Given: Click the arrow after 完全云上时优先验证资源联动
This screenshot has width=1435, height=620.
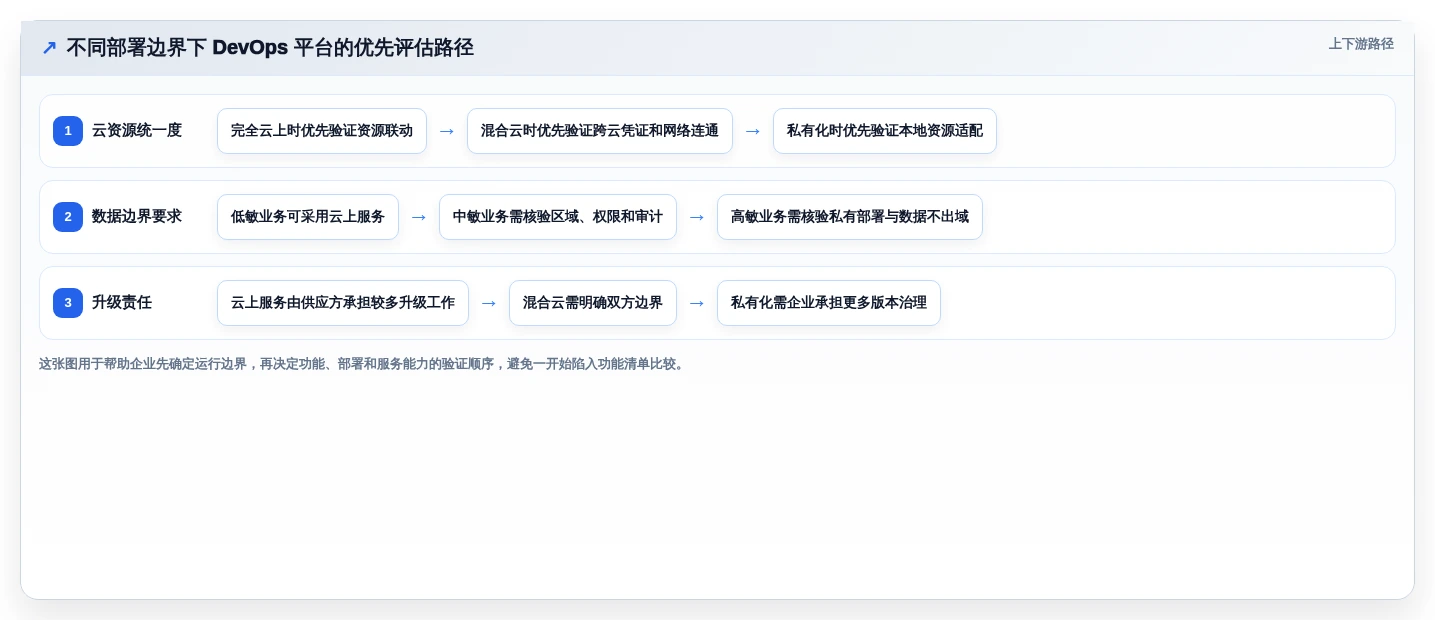Looking at the screenshot, I should [447, 131].
